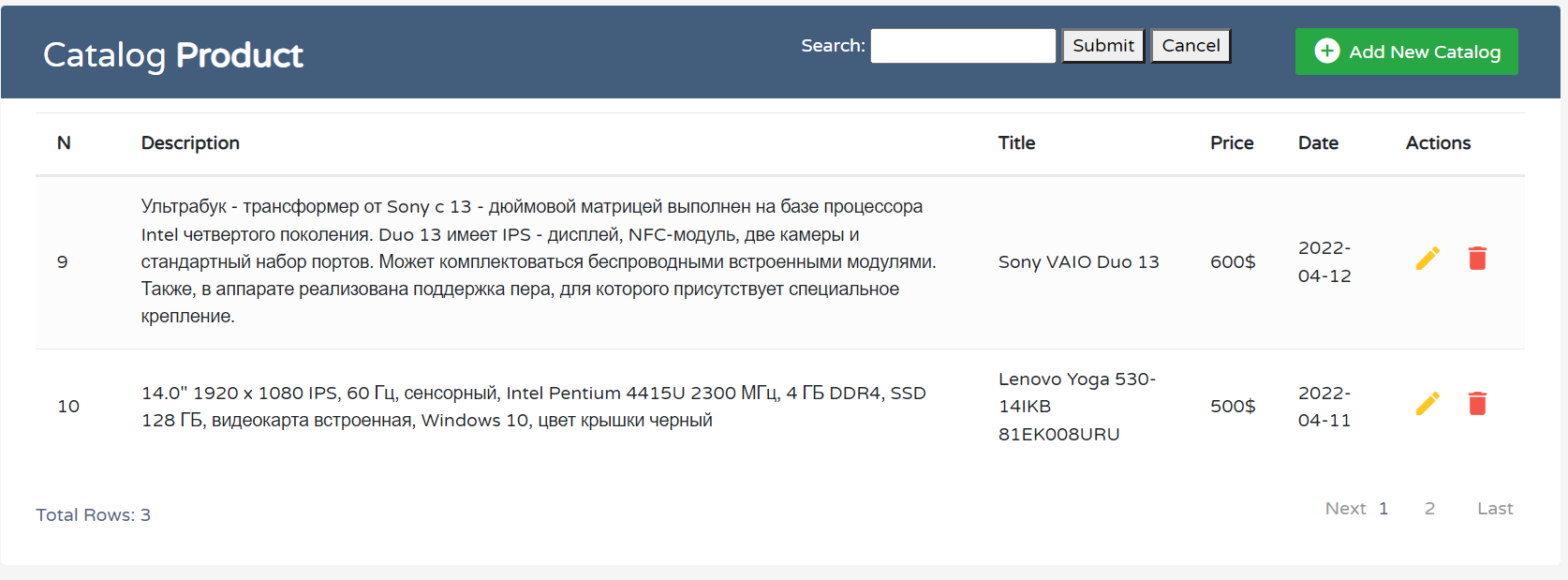The image size is (1568, 580).
Task: Edit the Sony VAIO Duo 13 entry
Action: [x=1427, y=258]
